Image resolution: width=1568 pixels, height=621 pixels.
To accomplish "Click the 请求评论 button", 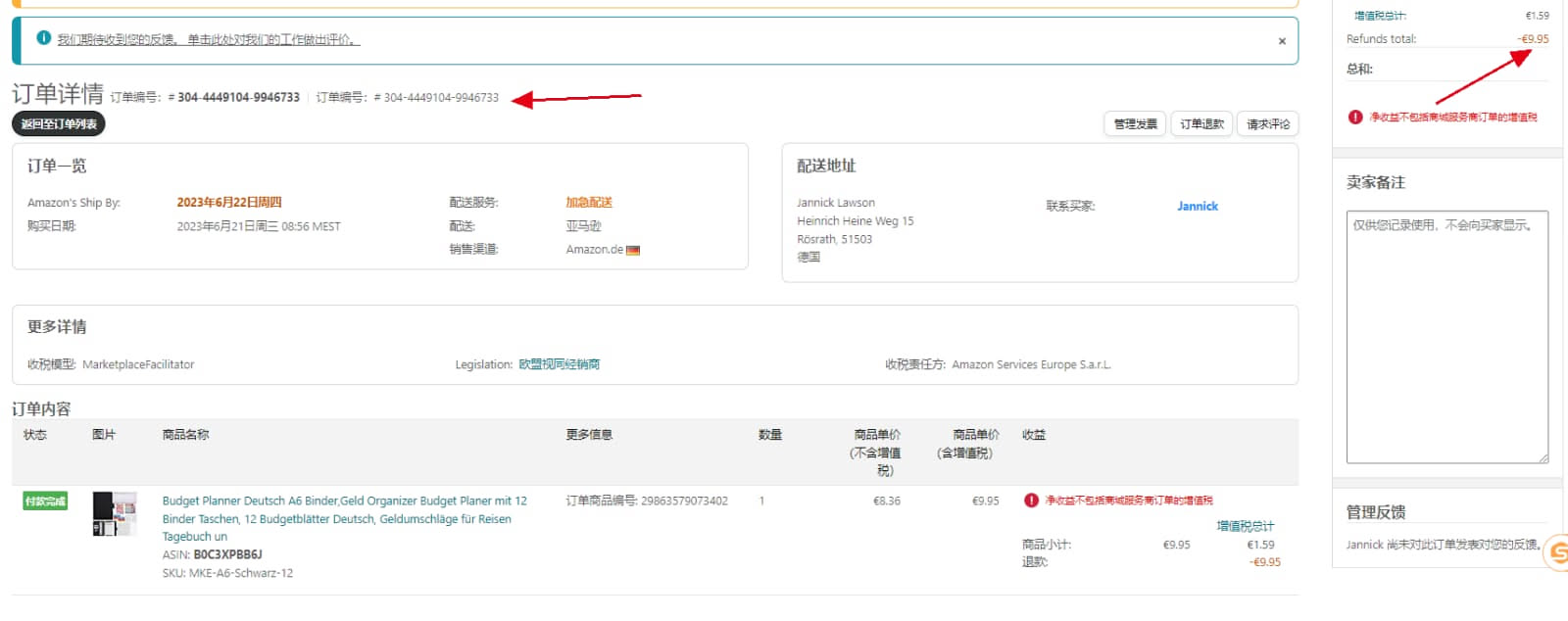I will (1268, 124).
